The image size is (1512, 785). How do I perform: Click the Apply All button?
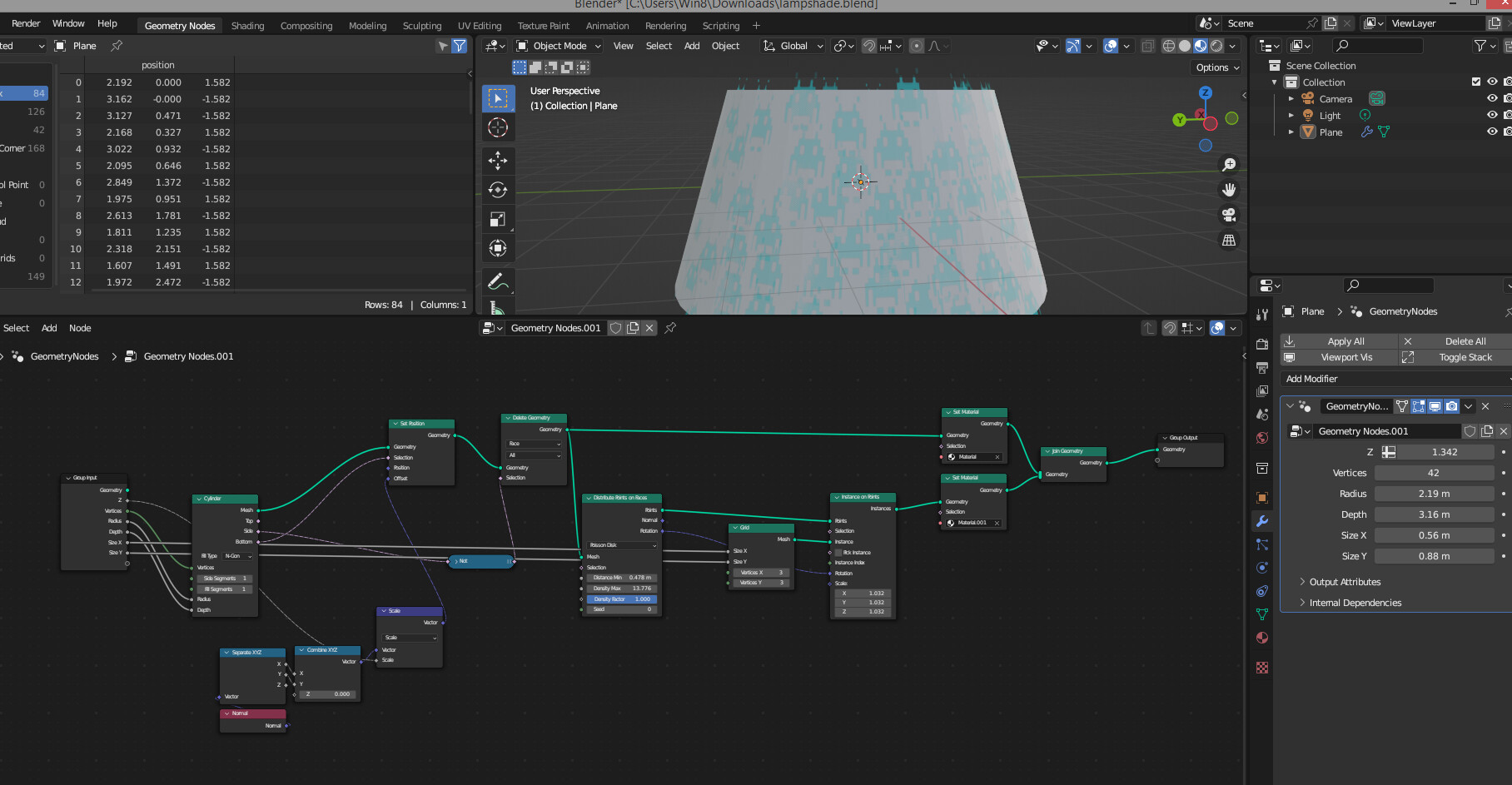pyautogui.click(x=1339, y=341)
